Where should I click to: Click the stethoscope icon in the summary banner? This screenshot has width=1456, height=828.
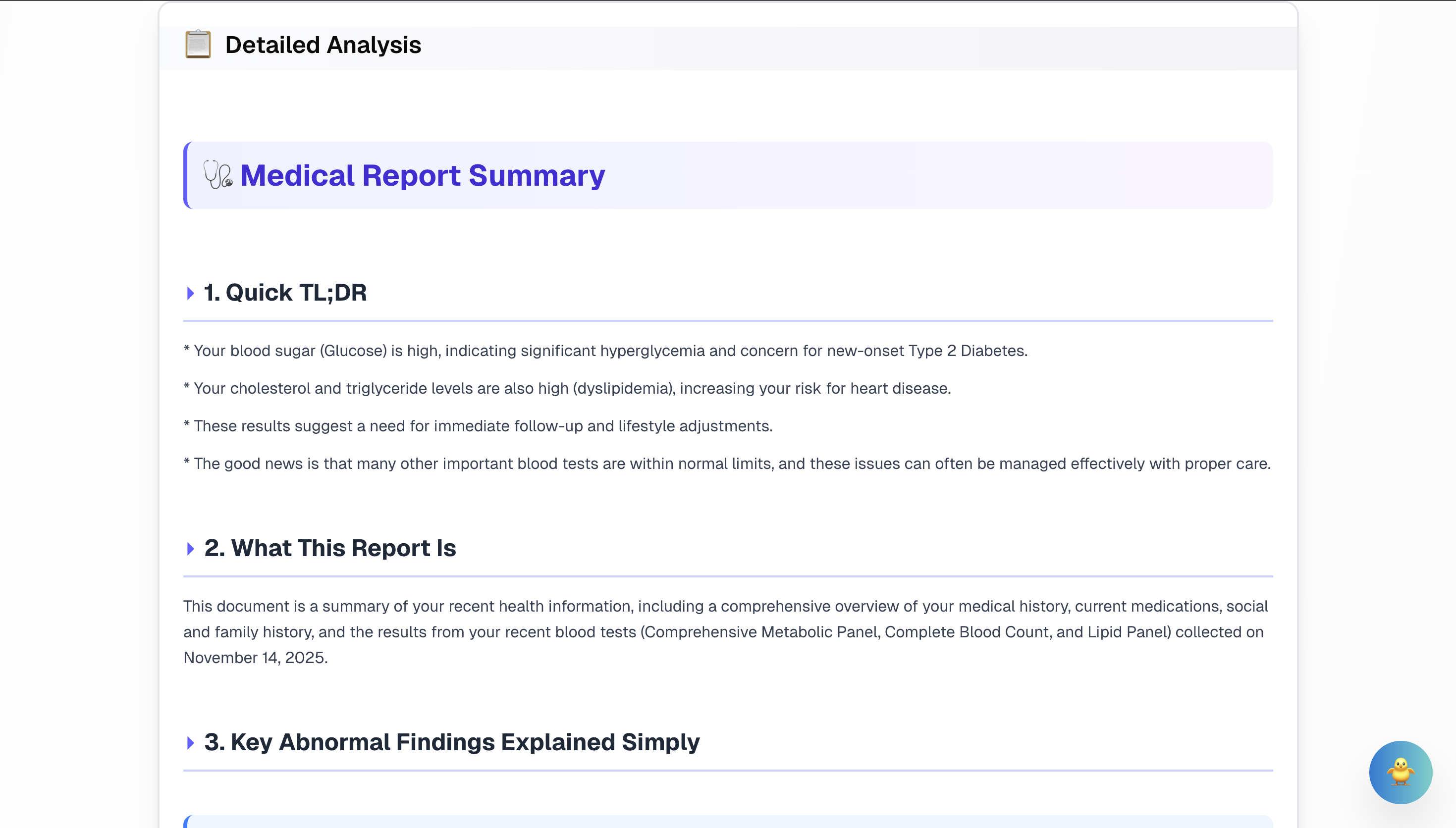coord(218,175)
